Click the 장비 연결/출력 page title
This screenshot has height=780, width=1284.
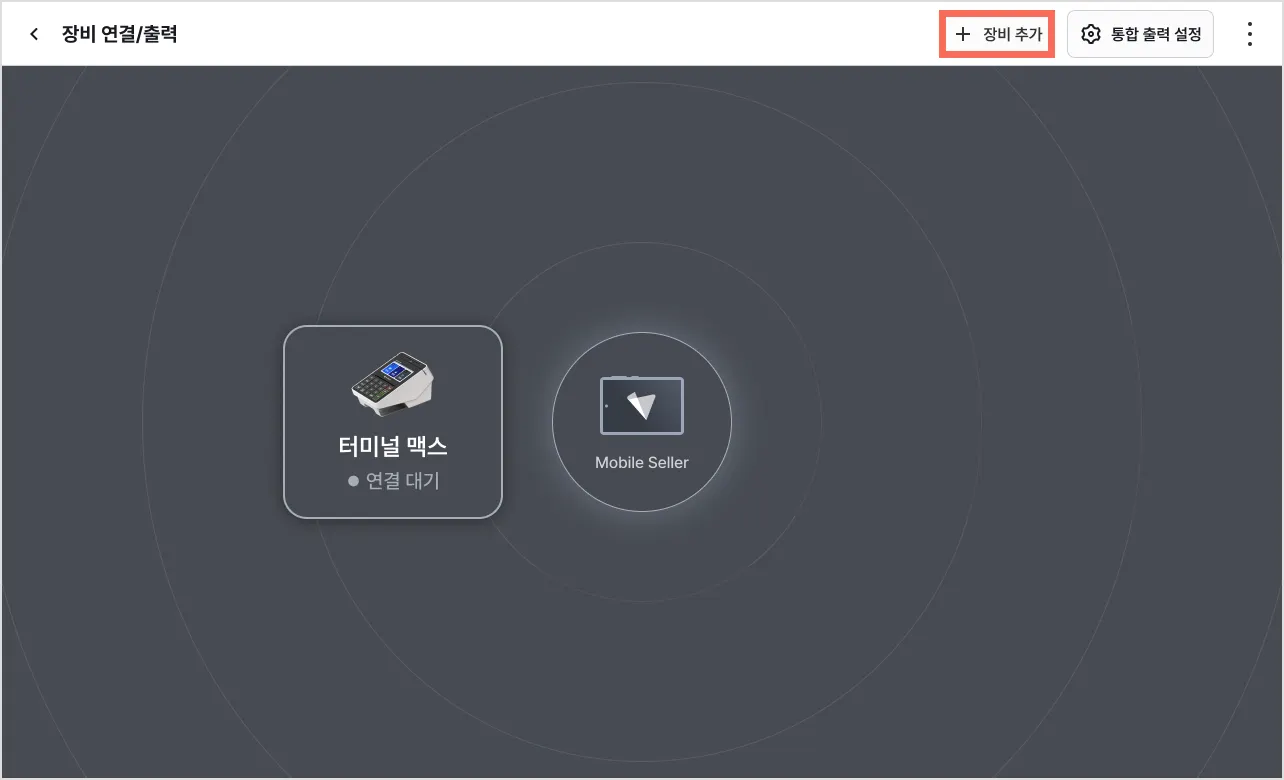pos(120,34)
